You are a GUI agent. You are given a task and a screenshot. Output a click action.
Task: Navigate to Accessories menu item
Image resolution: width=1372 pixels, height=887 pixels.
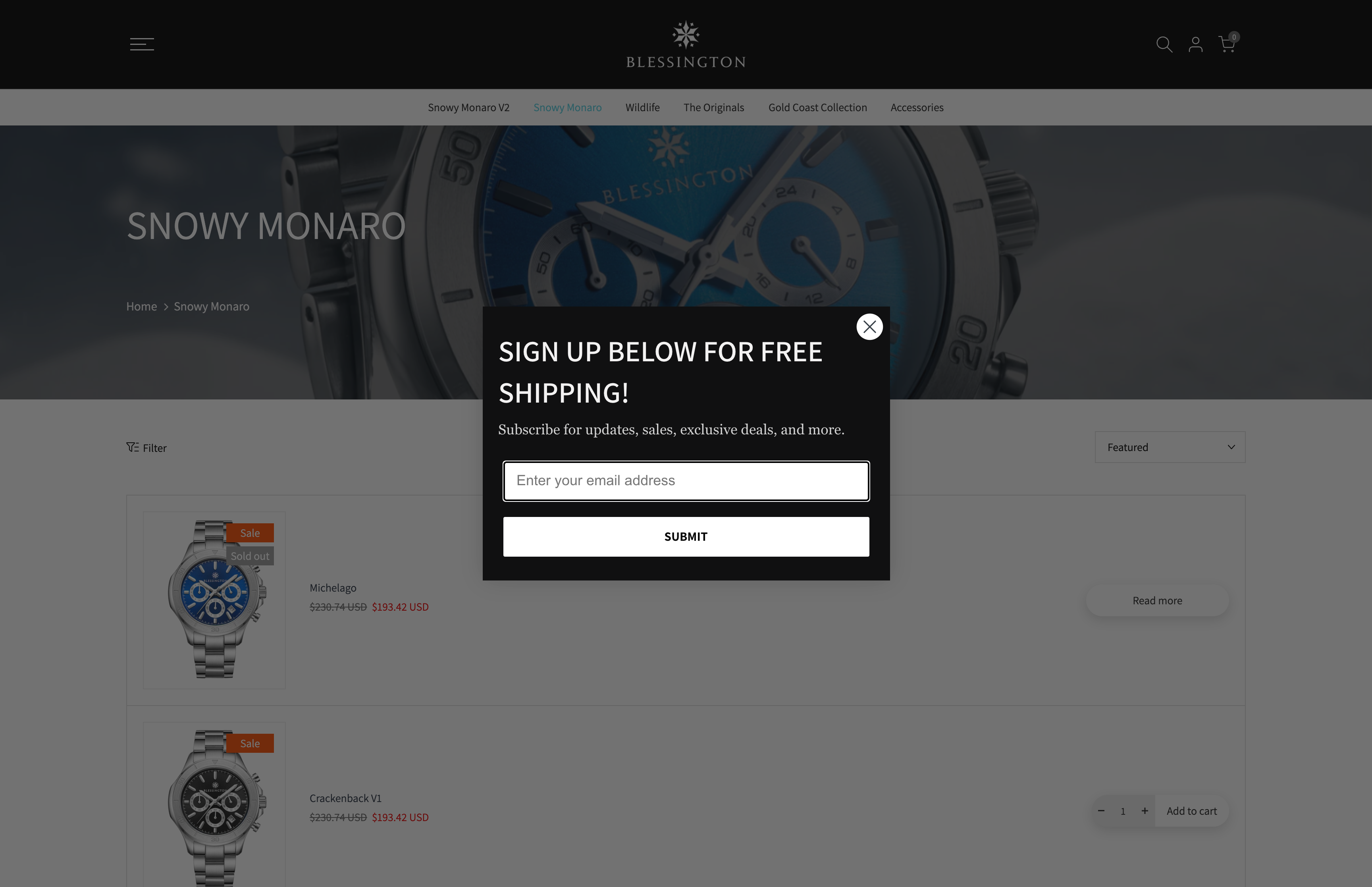917,107
